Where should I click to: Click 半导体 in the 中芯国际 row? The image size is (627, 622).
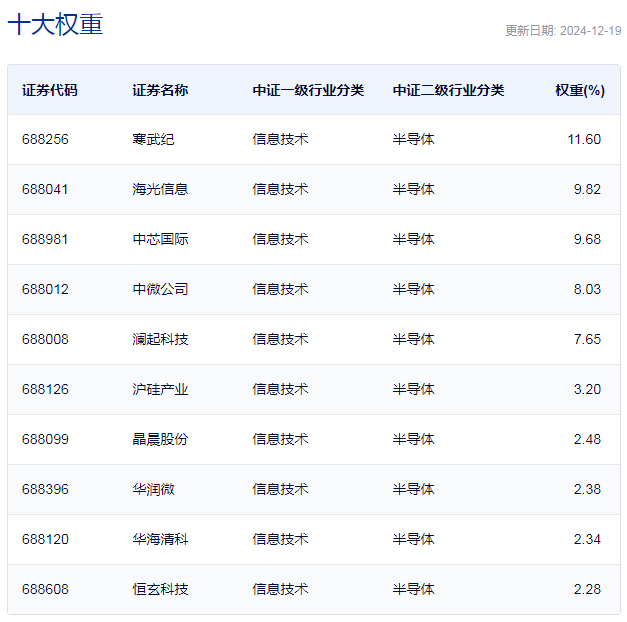pyautogui.click(x=413, y=239)
